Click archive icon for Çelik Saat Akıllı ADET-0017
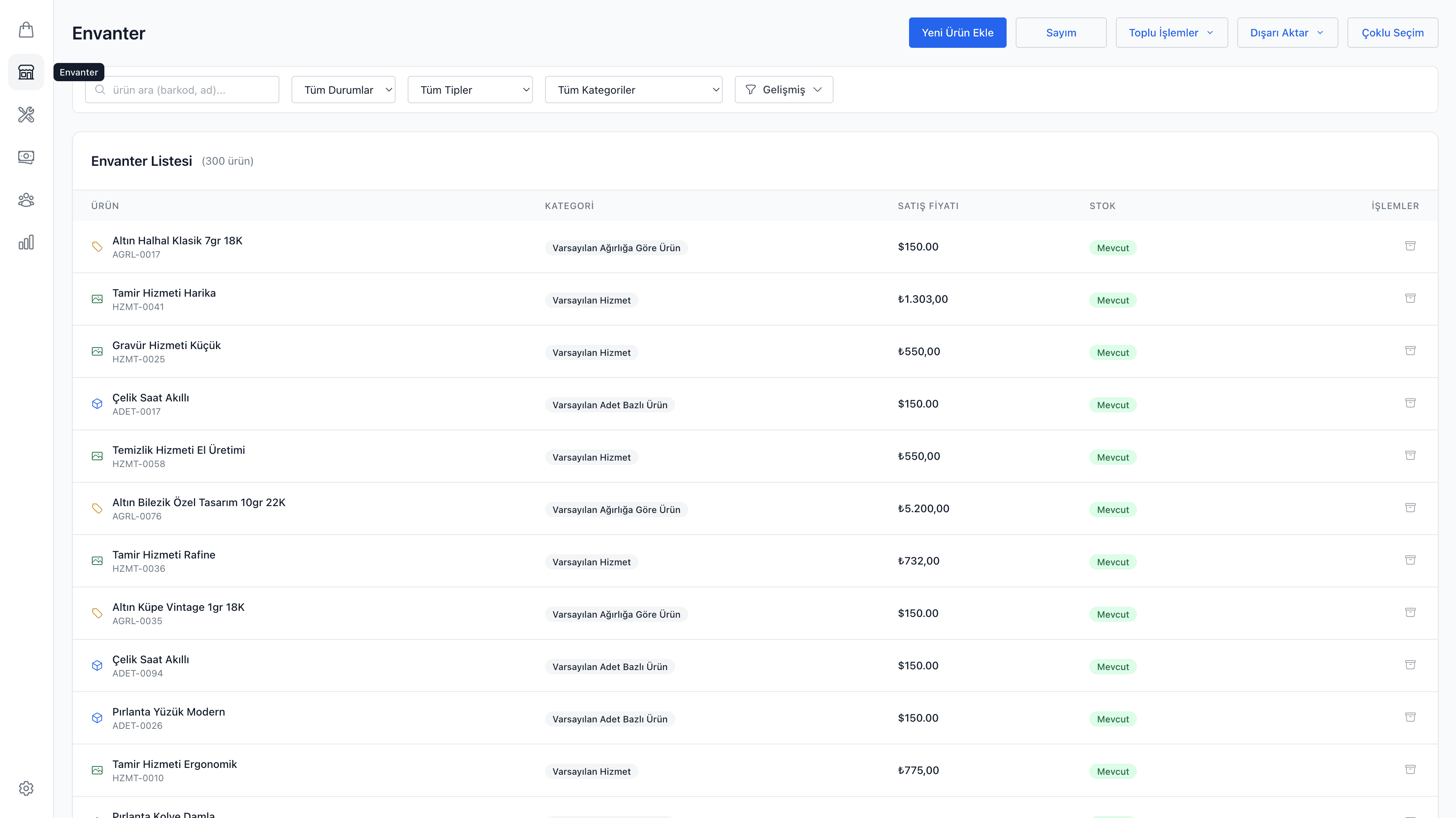1456x818 pixels. 1410,403
